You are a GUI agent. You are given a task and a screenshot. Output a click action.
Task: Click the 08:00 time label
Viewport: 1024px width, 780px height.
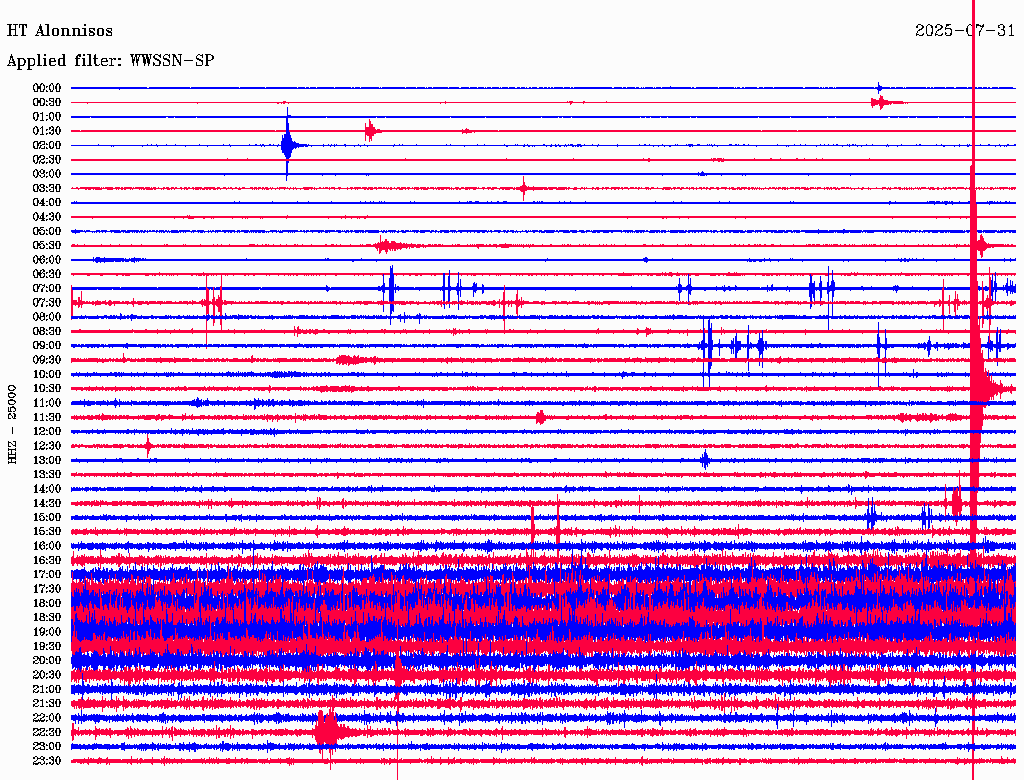(47, 317)
